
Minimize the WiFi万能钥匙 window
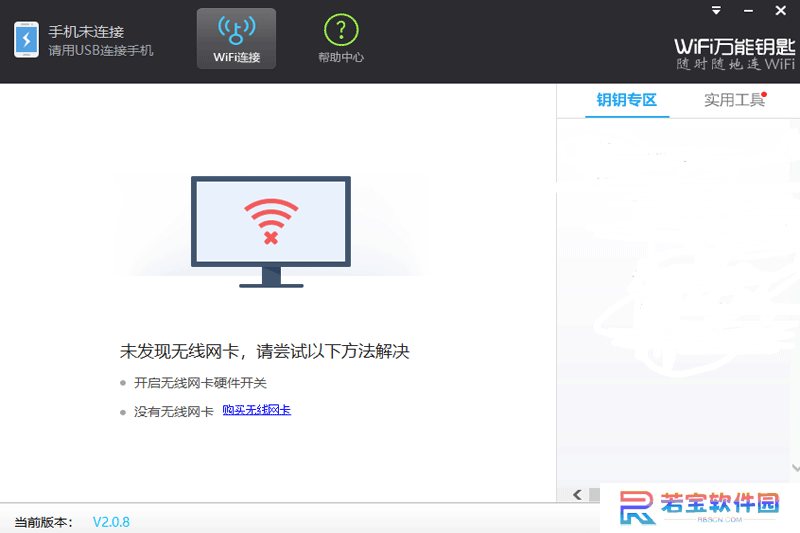coord(748,11)
